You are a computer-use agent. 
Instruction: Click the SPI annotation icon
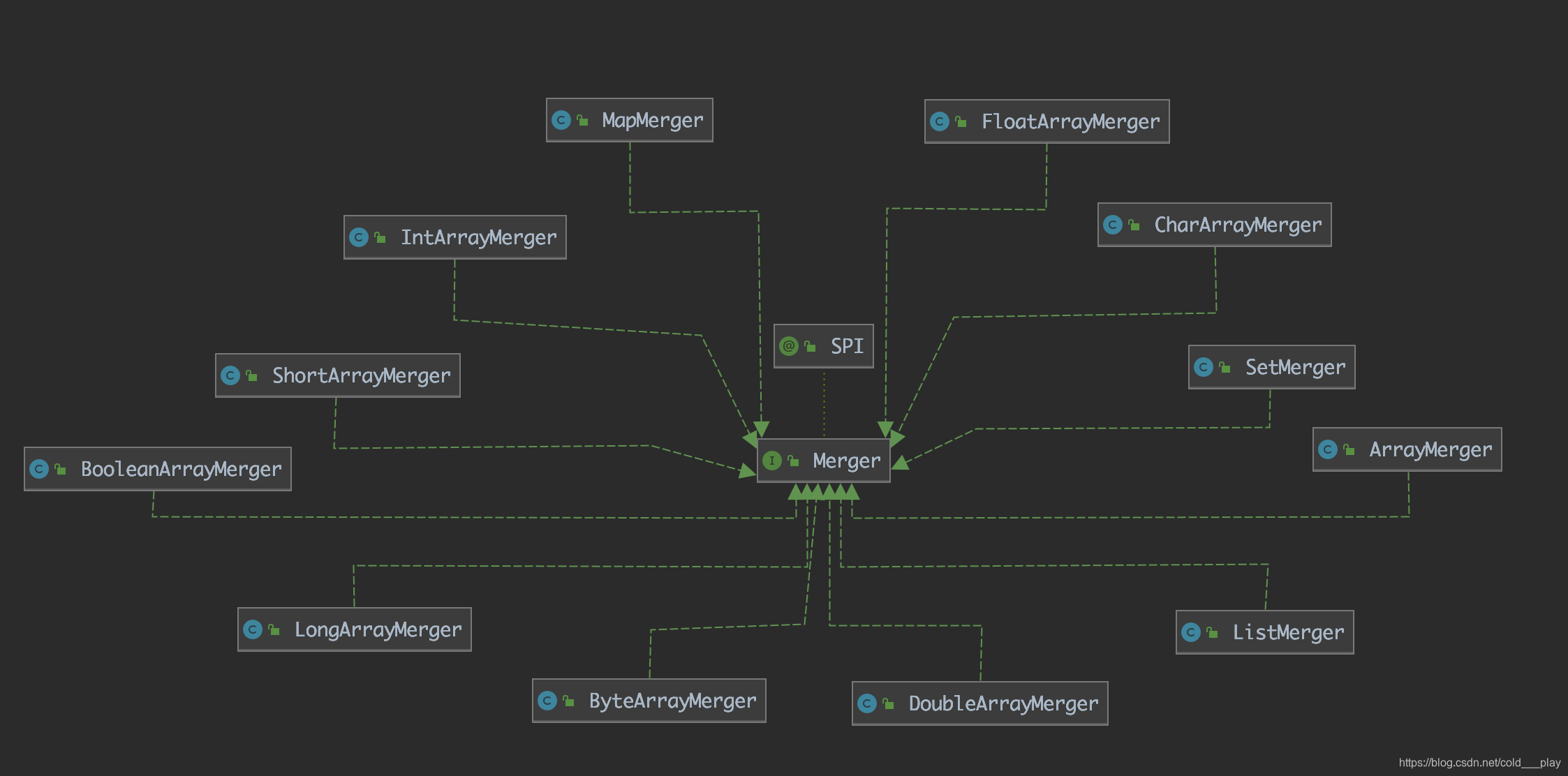coord(789,346)
